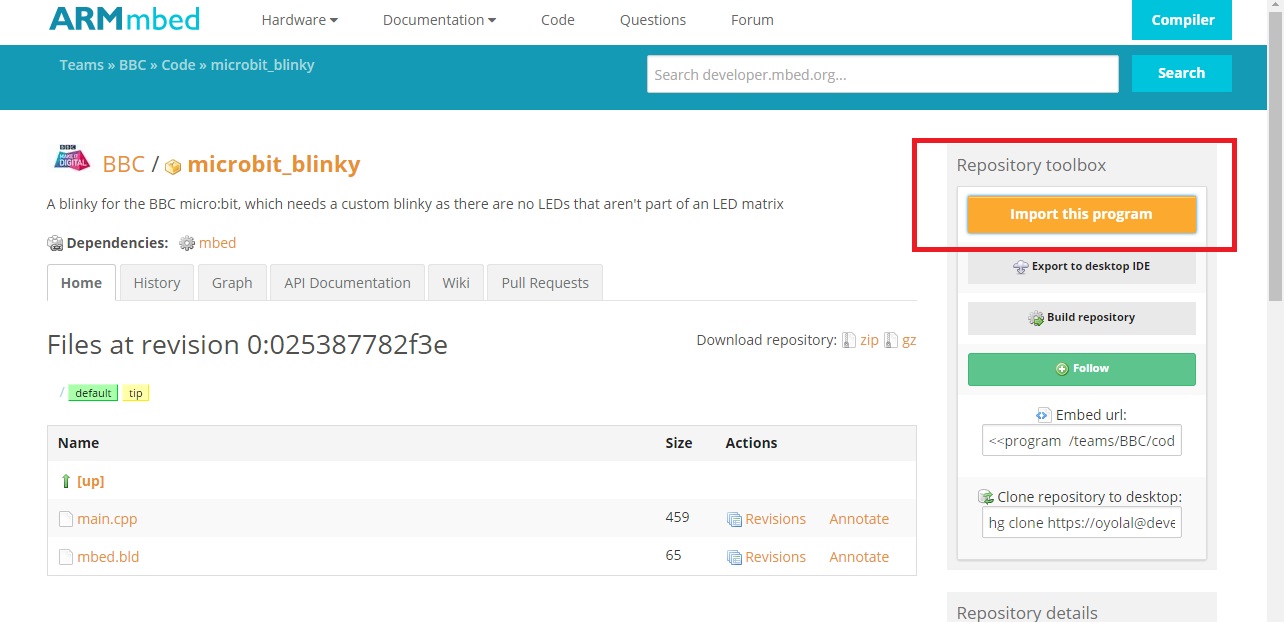Open the mbed dependency link

pos(217,243)
